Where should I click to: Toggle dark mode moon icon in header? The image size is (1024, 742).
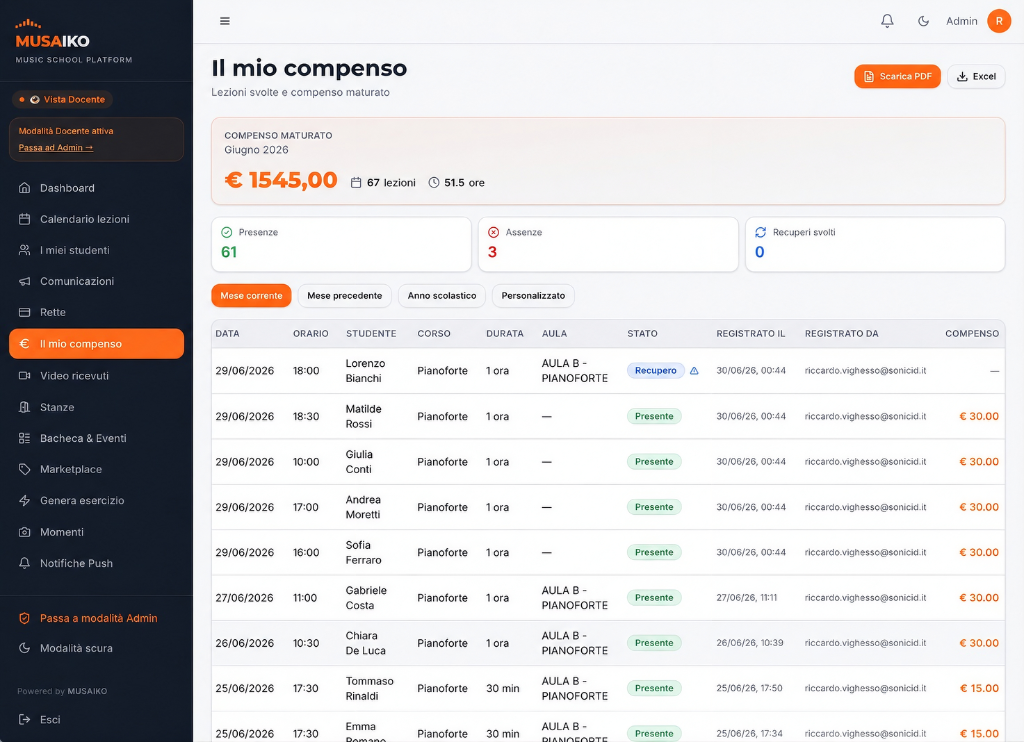[923, 21]
